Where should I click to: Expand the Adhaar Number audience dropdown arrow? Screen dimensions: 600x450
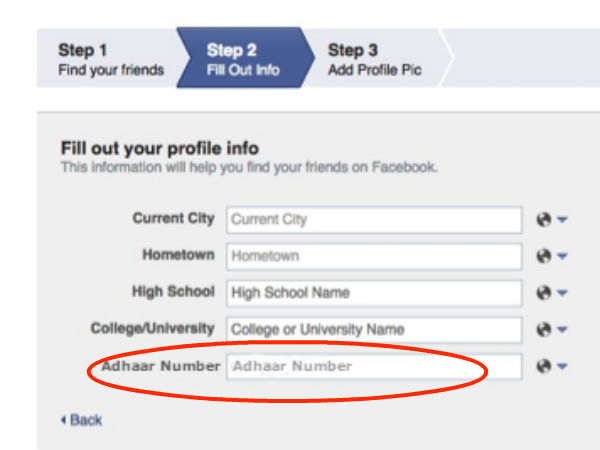pos(562,367)
